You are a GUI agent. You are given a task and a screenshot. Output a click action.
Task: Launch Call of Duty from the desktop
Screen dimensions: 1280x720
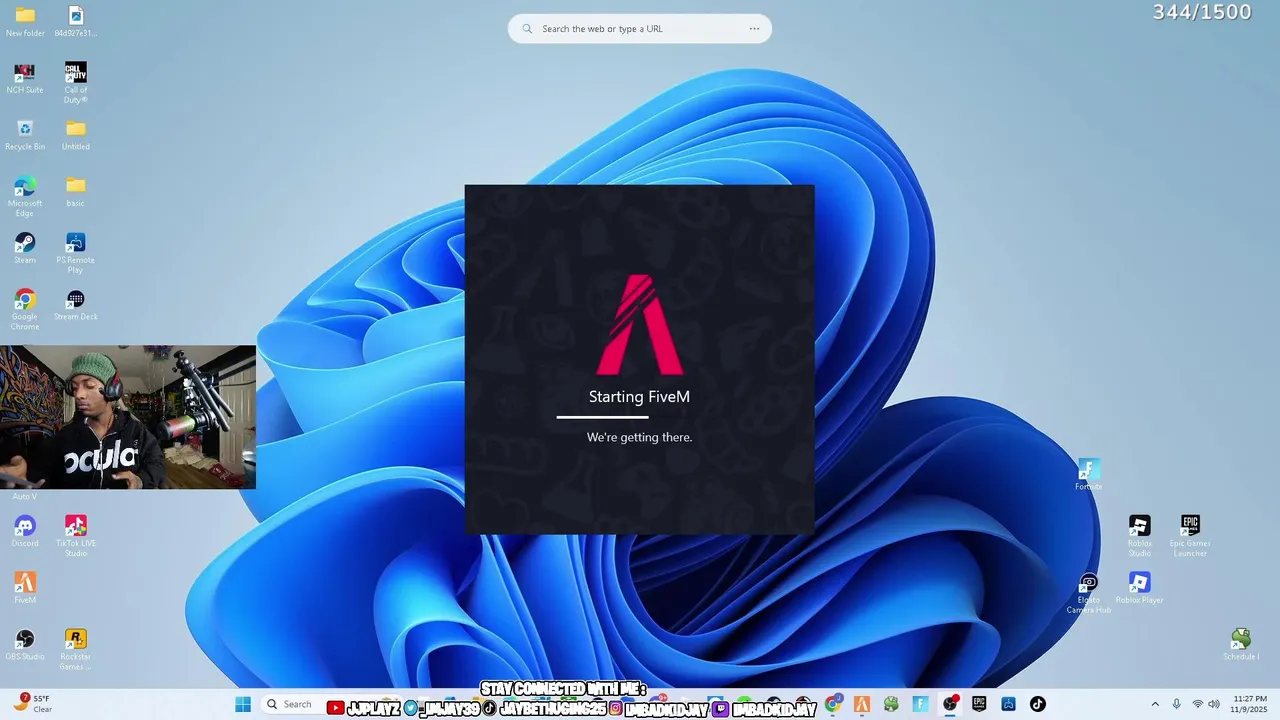[75, 82]
